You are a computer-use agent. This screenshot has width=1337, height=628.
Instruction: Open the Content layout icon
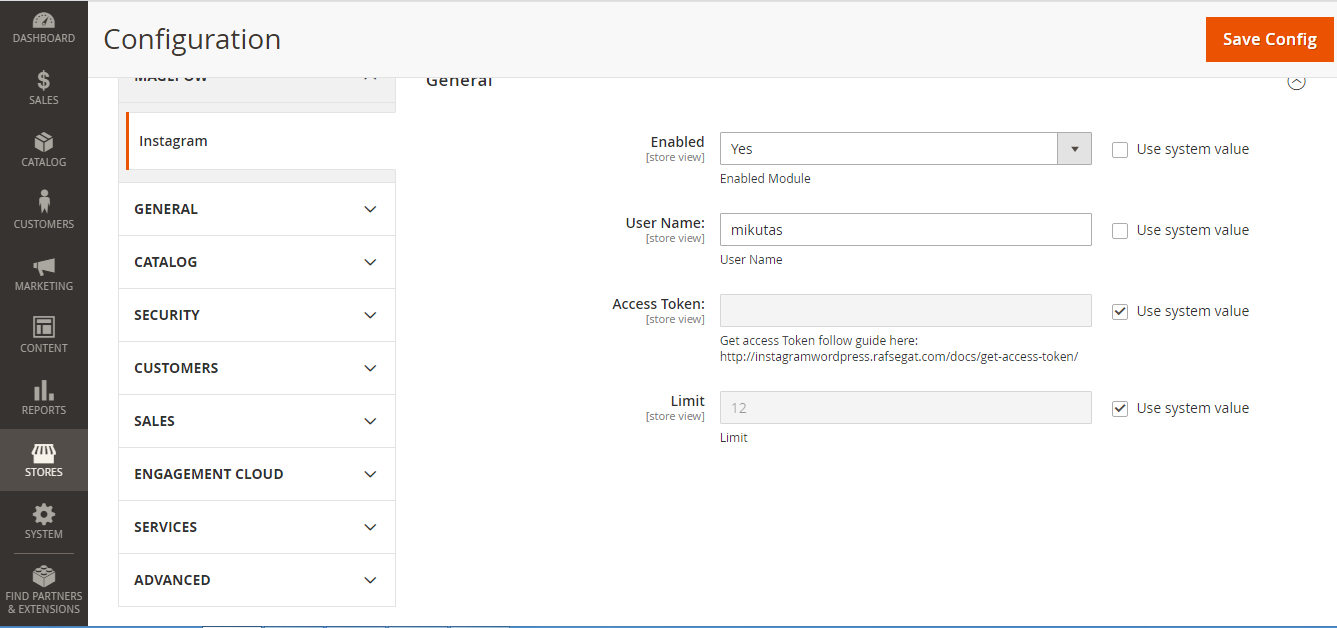pyautogui.click(x=43, y=328)
